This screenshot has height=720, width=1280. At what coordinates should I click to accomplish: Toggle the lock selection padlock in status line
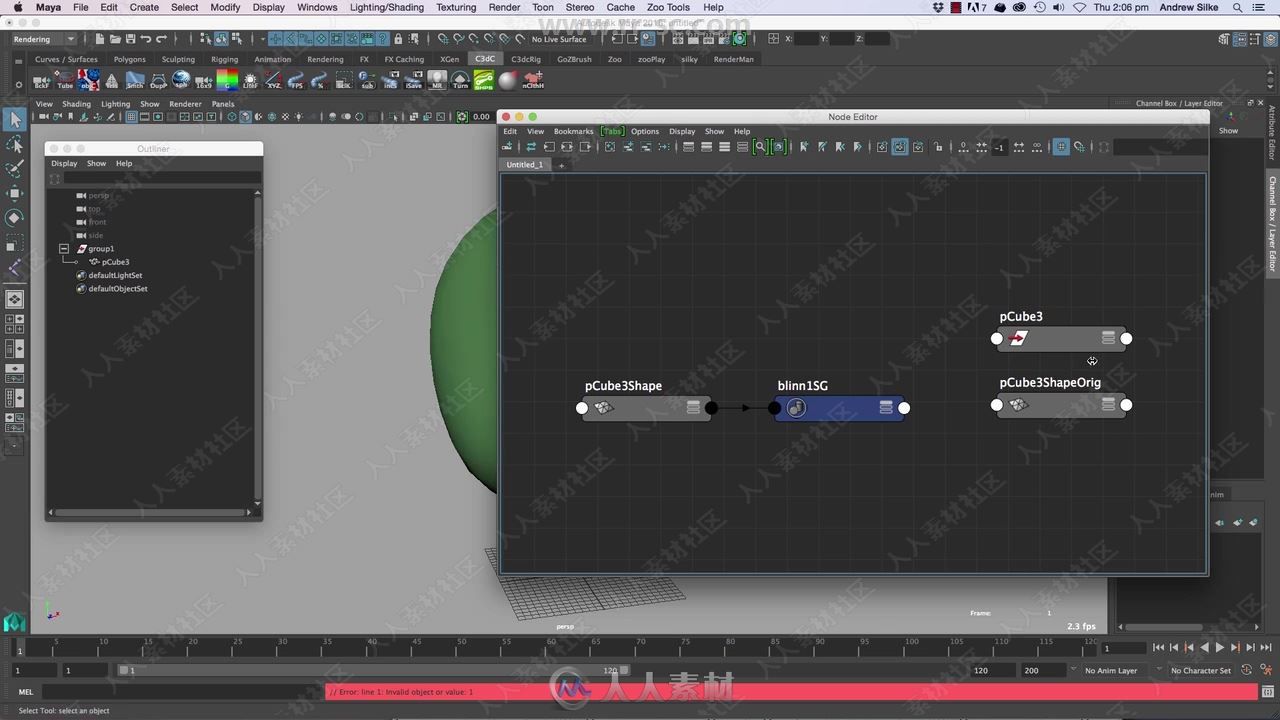pyautogui.click(x=398, y=39)
